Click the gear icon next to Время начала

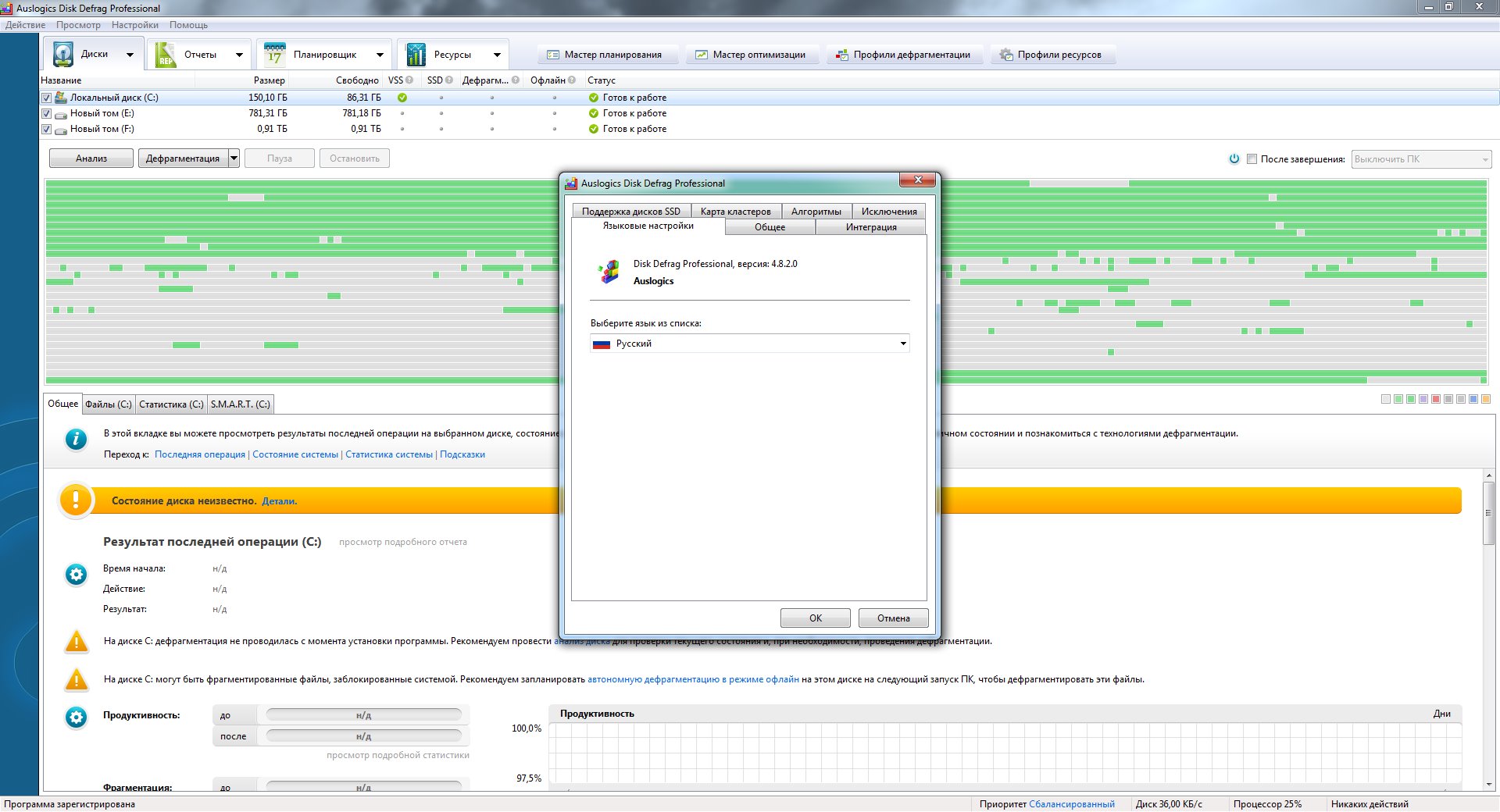tap(77, 575)
